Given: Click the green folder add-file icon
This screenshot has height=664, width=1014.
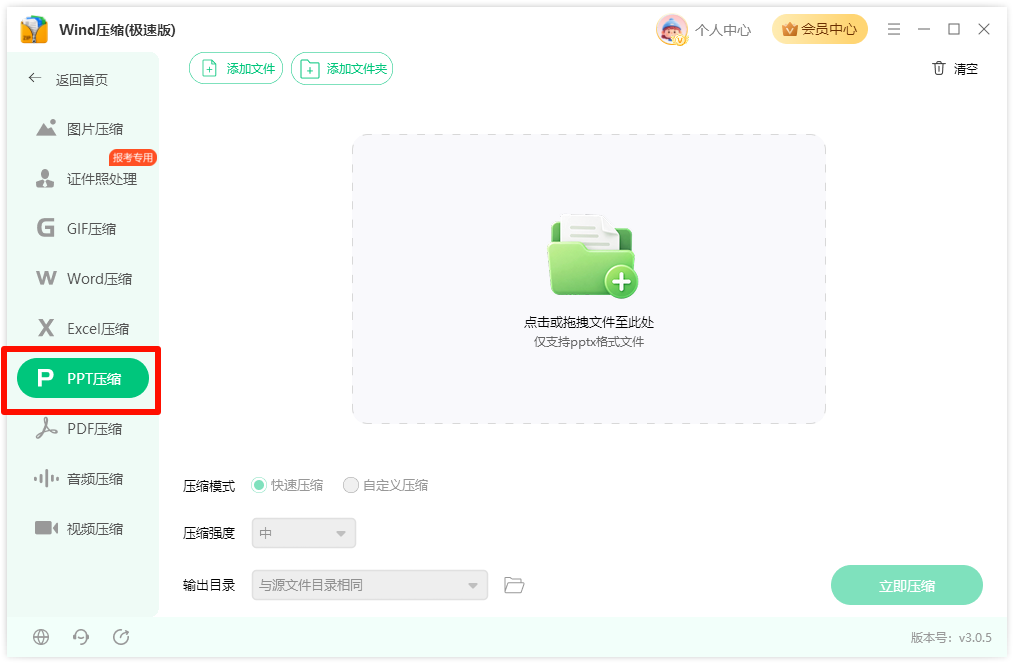Looking at the screenshot, I should tap(592, 256).
